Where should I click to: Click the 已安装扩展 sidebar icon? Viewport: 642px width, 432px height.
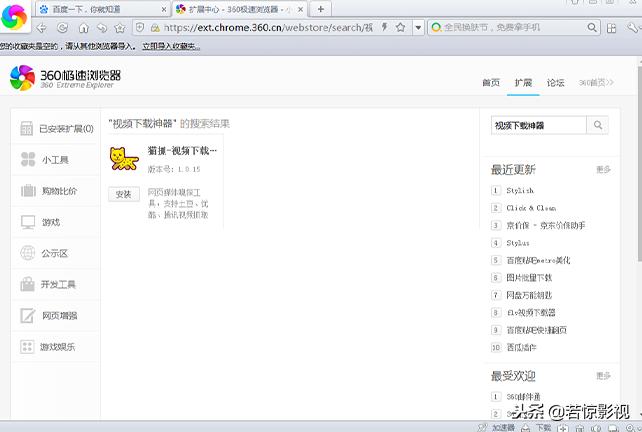click(x=27, y=129)
